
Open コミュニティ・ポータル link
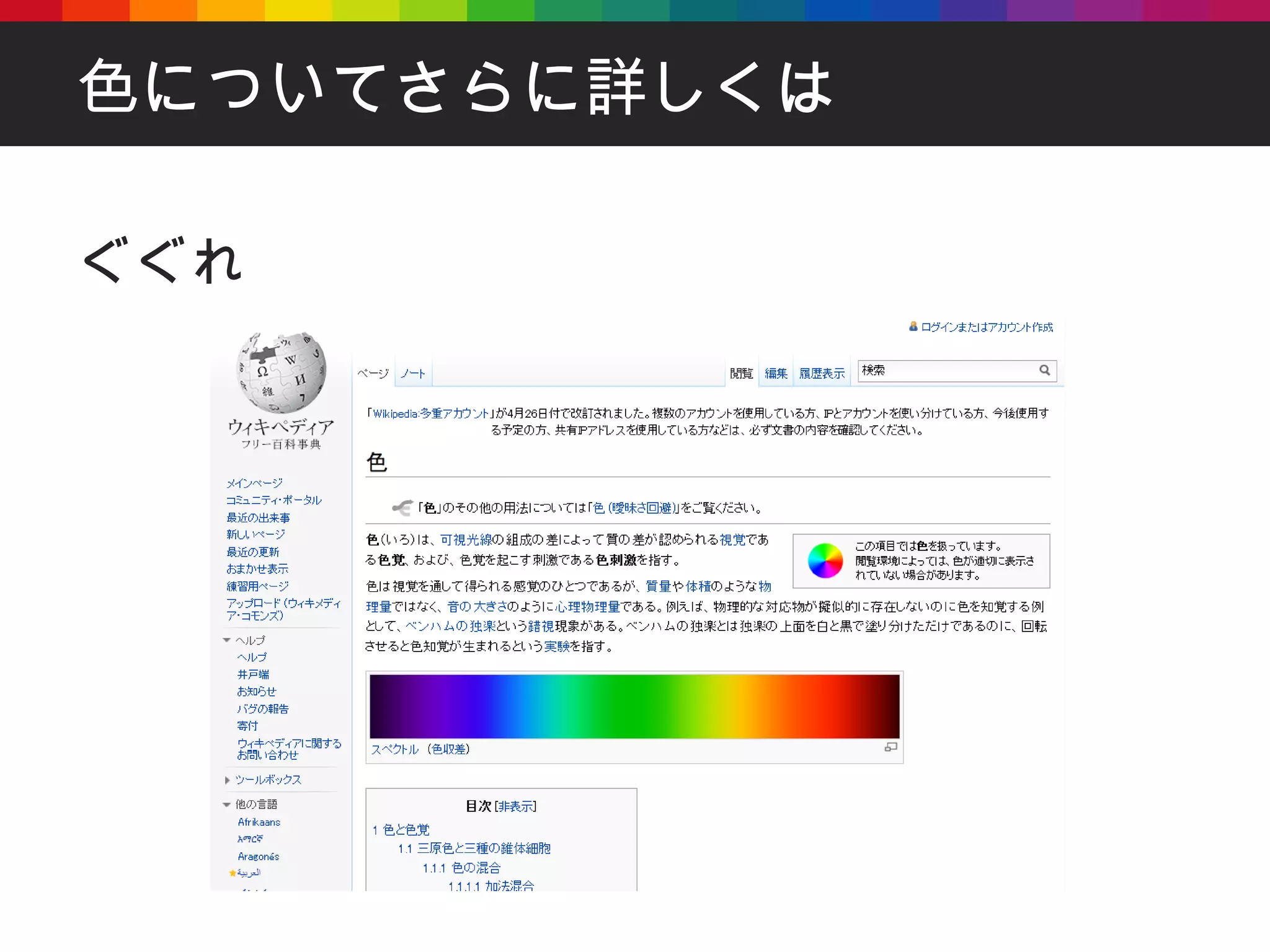(273, 500)
